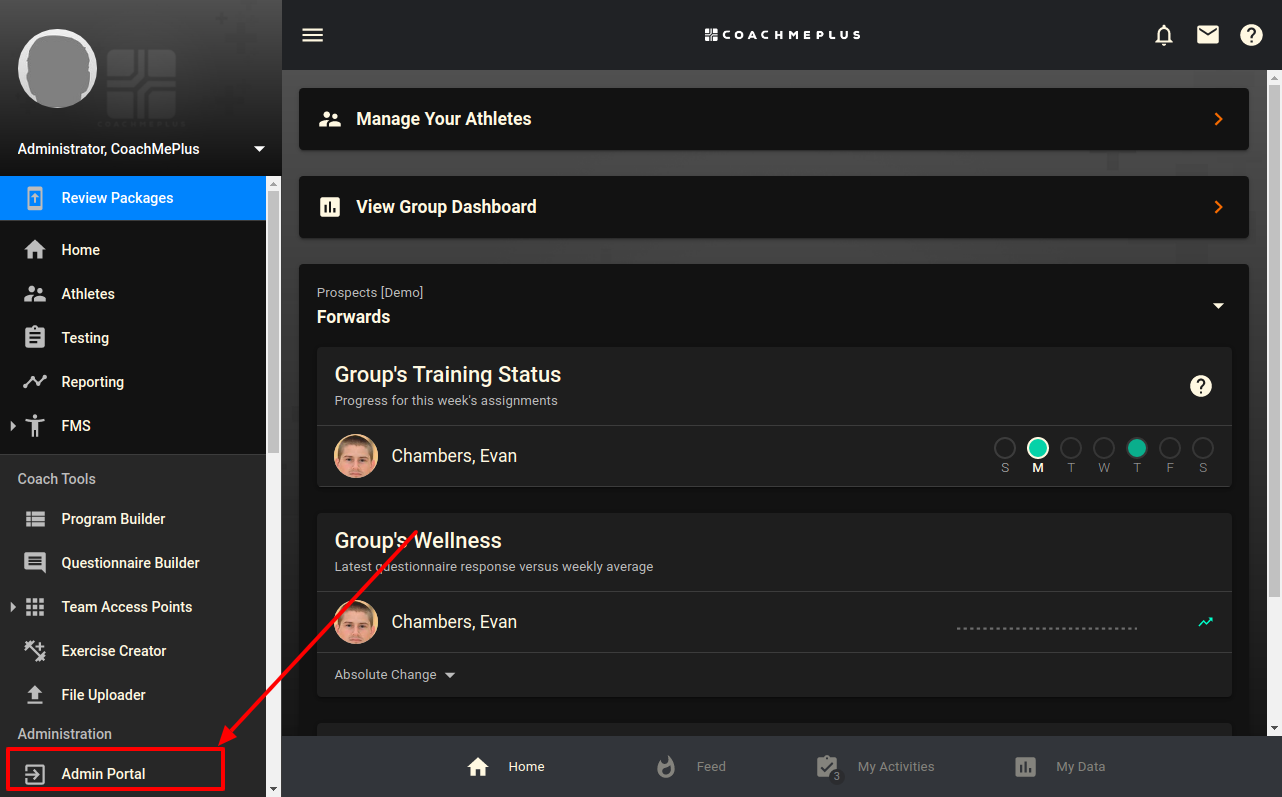Click the Feed flame icon
This screenshot has width=1282, height=797.
[x=666, y=767]
